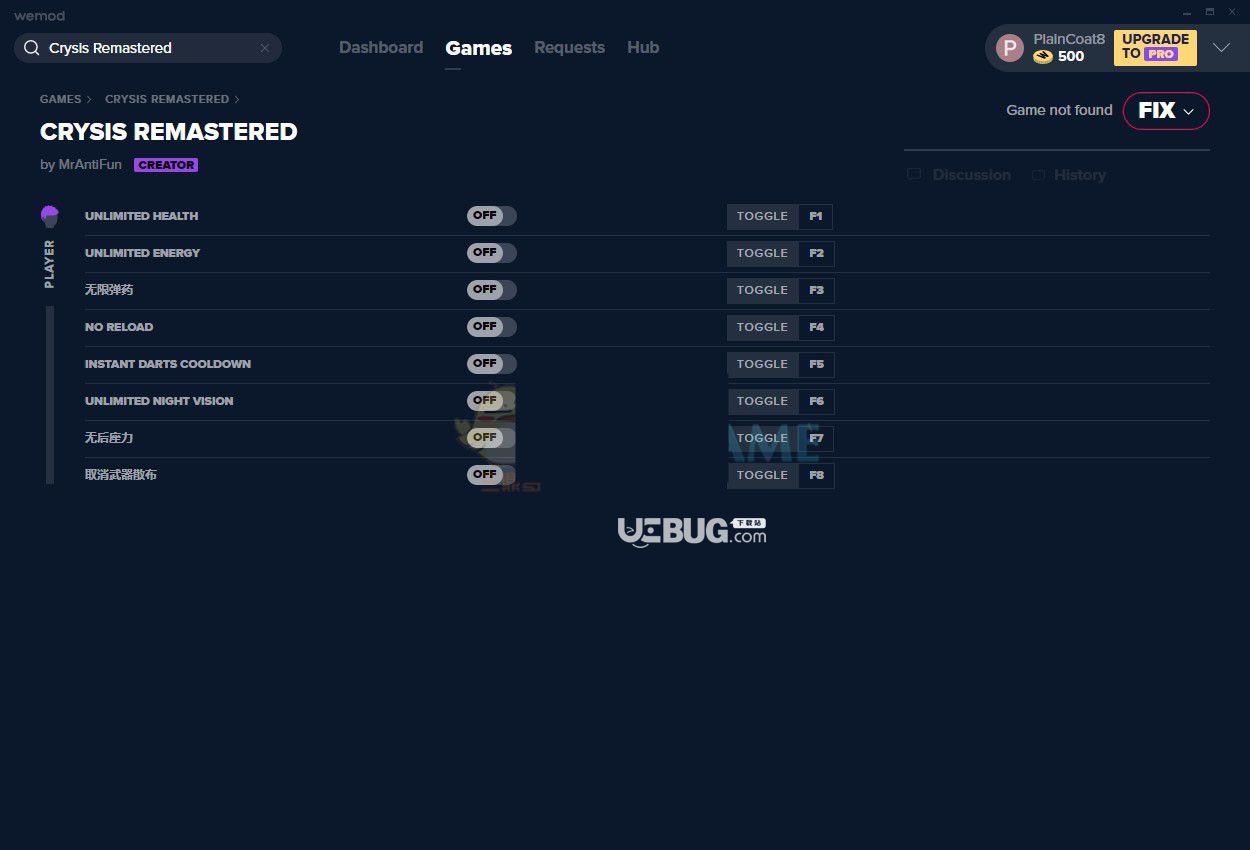Screen dimensions: 1250x850
Task: Click the purple CREATOR badge
Action: 166,165
